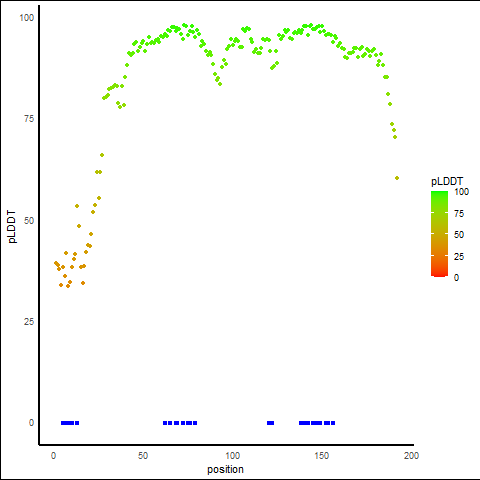Click the legend label 50
This screenshot has width=480, height=480.
[x=459, y=235]
